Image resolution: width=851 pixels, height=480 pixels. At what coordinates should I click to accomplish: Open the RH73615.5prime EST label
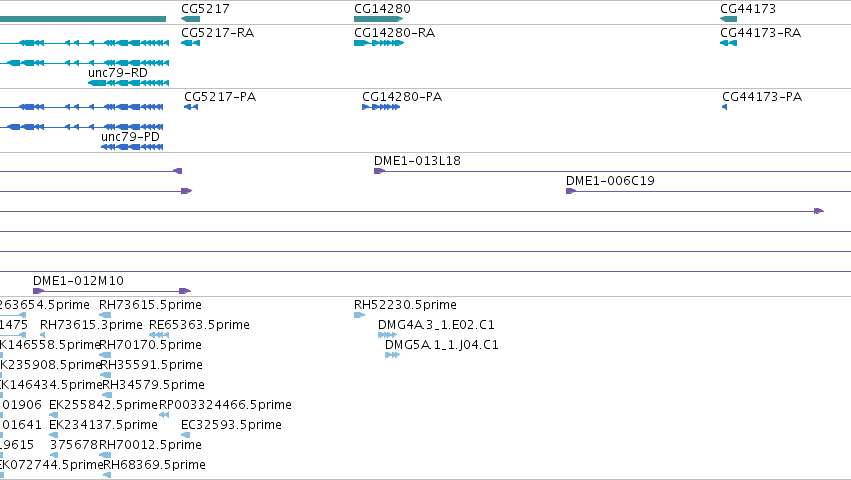tap(150, 305)
